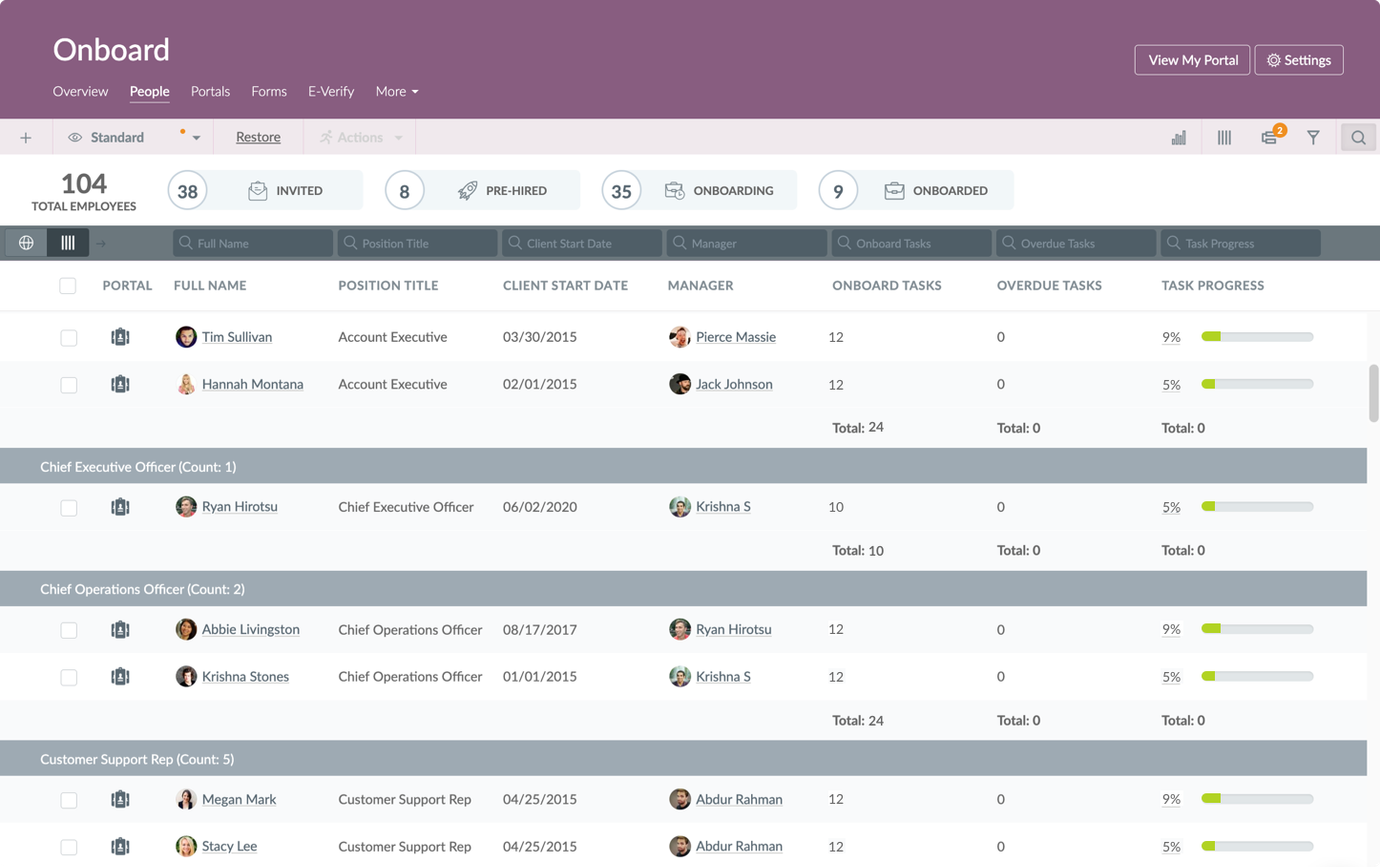Filter by the 38 Invited count
Screen dimensions: 1380x867
coord(187,190)
